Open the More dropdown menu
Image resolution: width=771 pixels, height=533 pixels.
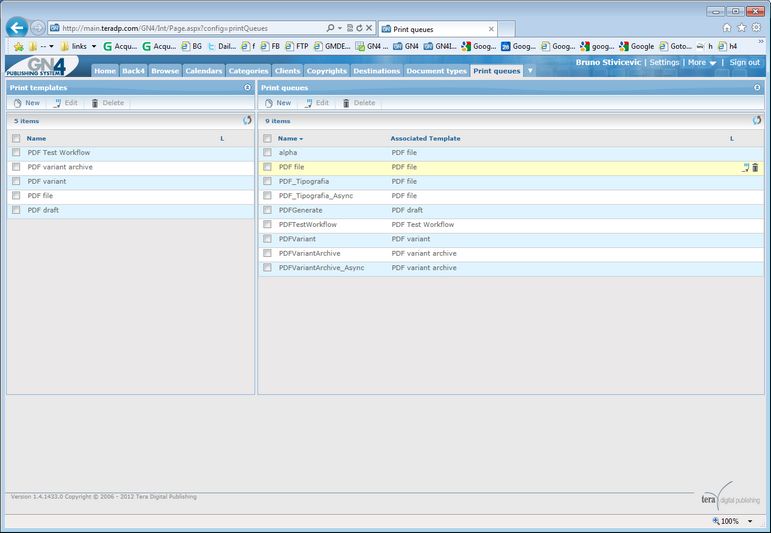(702, 62)
